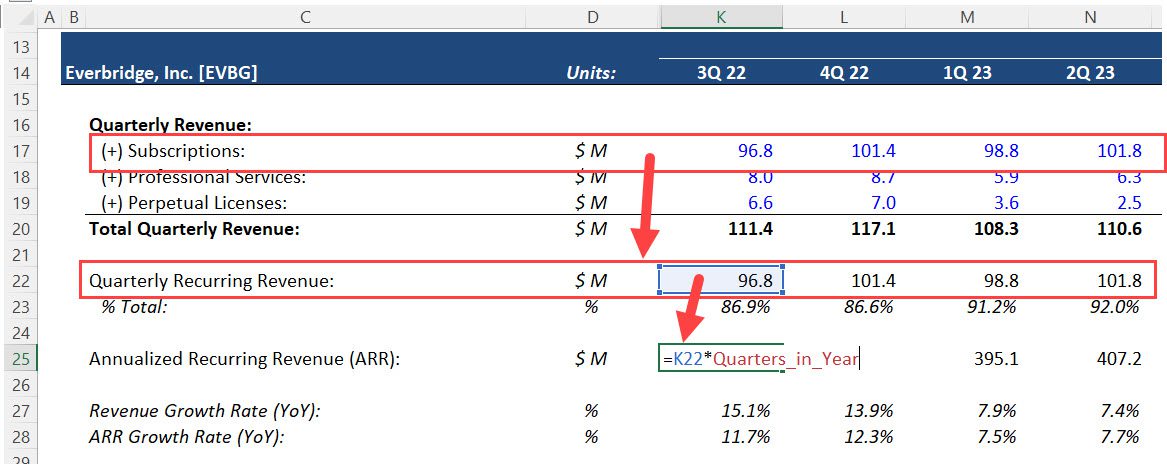Click ARR value 407.2
The width and height of the screenshot is (1167, 464).
1118,359
